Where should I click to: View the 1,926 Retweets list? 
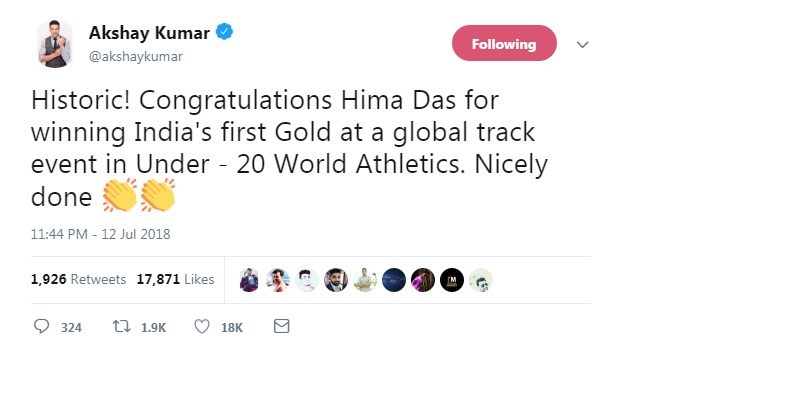coord(79,280)
